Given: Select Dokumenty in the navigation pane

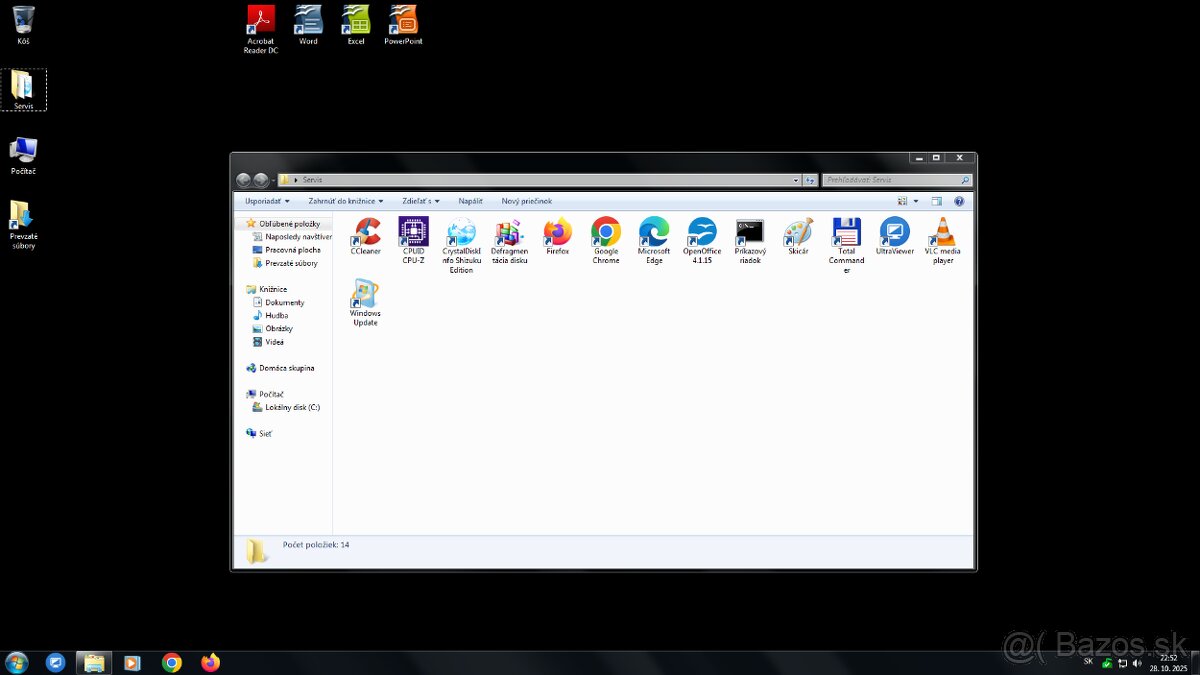Looking at the screenshot, I should click(x=284, y=302).
